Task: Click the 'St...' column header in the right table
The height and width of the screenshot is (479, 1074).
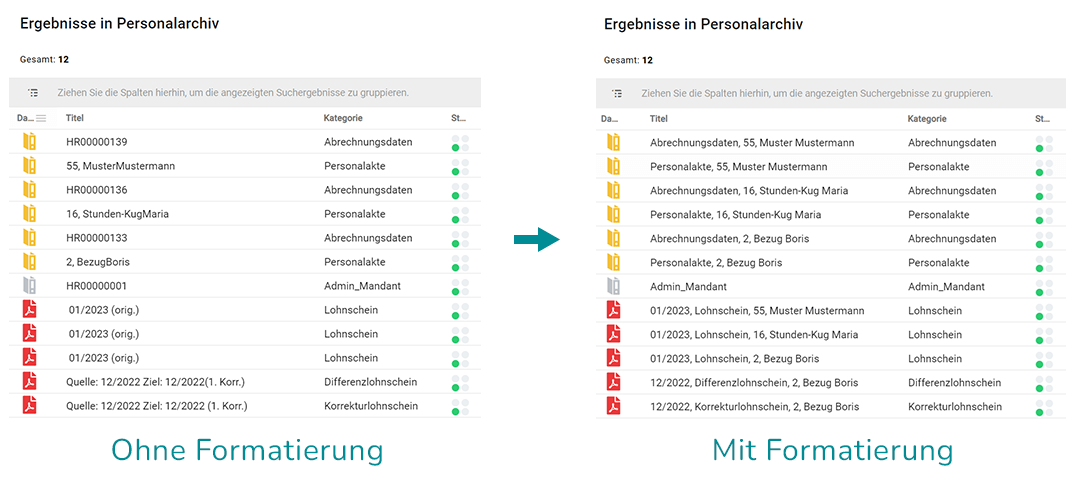Action: tap(1043, 119)
